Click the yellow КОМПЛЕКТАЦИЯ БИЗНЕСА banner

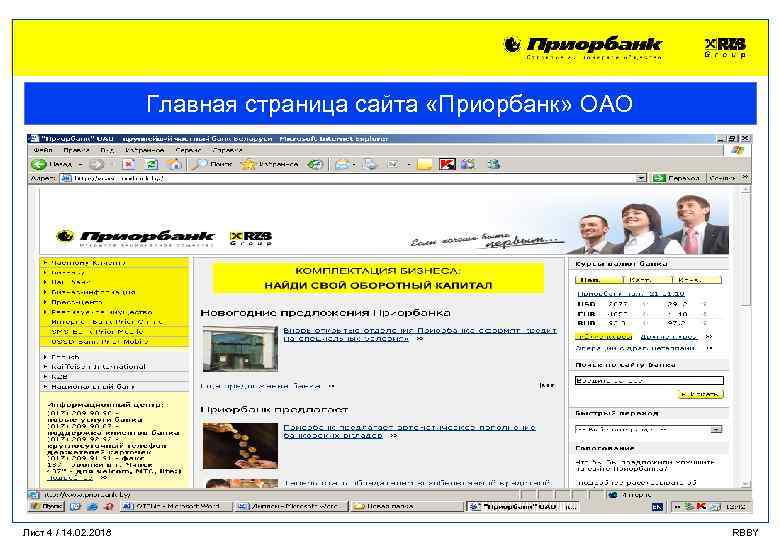pyautogui.click(x=378, y=278)
